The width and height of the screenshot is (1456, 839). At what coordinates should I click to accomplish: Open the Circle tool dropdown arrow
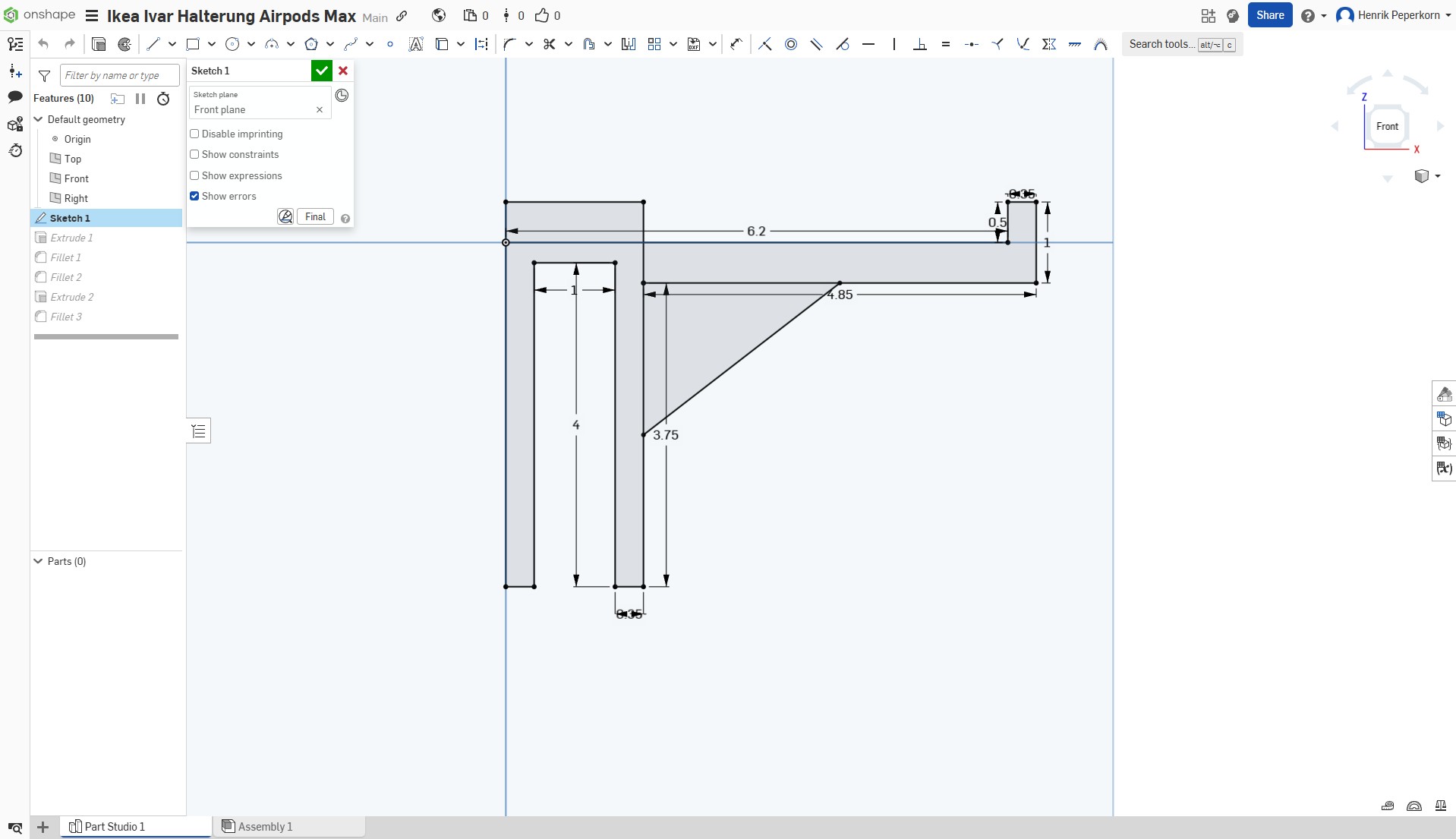(251, 44)
